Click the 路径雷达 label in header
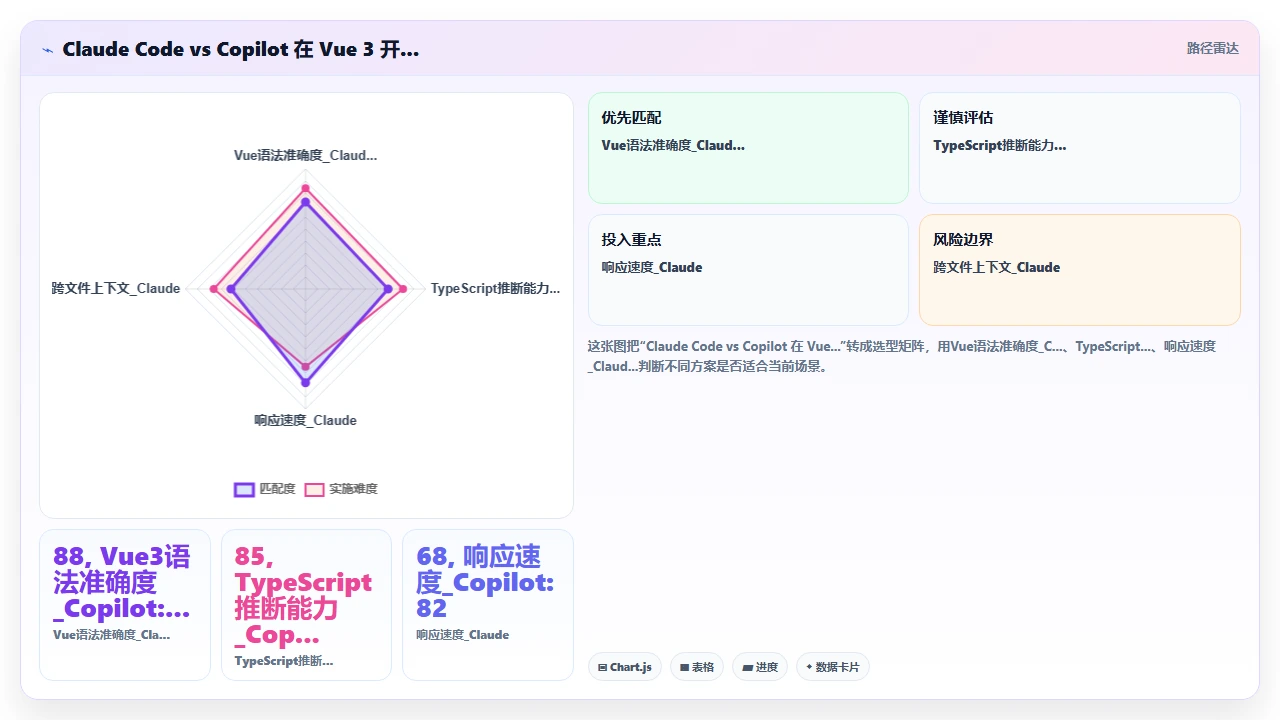Image resolution: width=1280 pixels, height=720 pixels. point(1212,48)
